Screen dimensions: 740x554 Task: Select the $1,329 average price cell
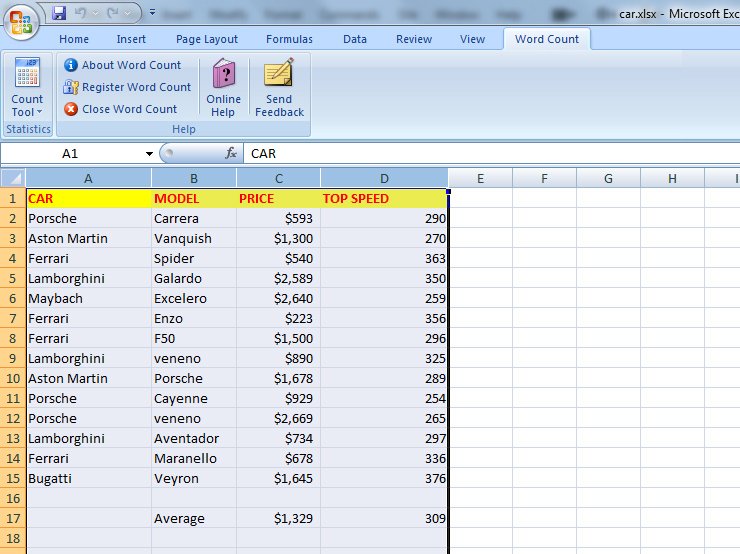tap(278, 518)
